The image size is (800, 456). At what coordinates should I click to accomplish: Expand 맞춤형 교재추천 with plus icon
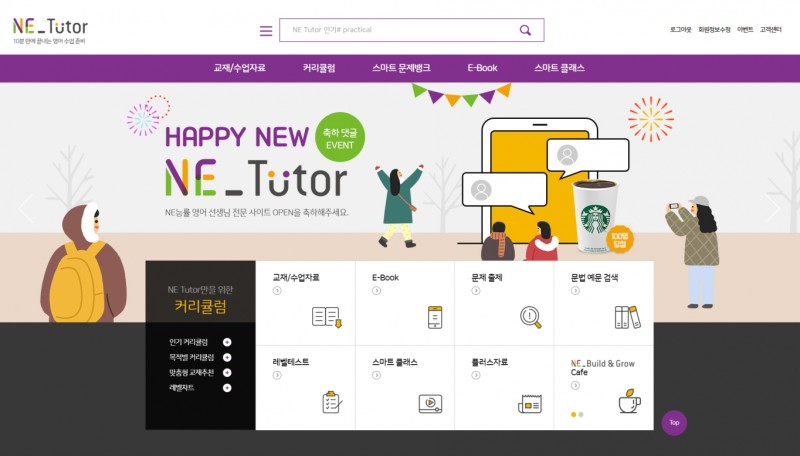(227, 373)
